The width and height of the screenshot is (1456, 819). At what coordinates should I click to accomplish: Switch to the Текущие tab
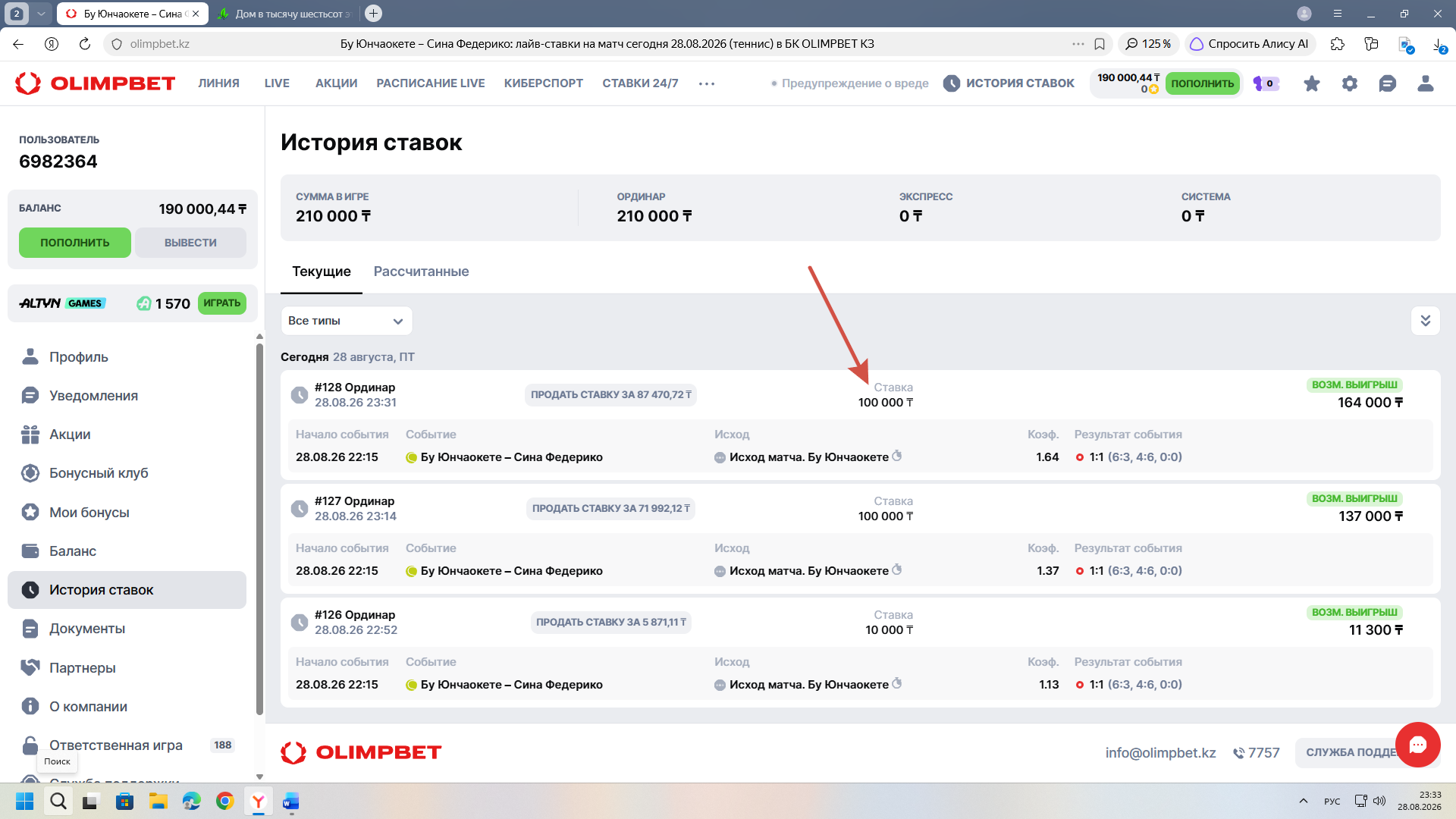point(322,271)
